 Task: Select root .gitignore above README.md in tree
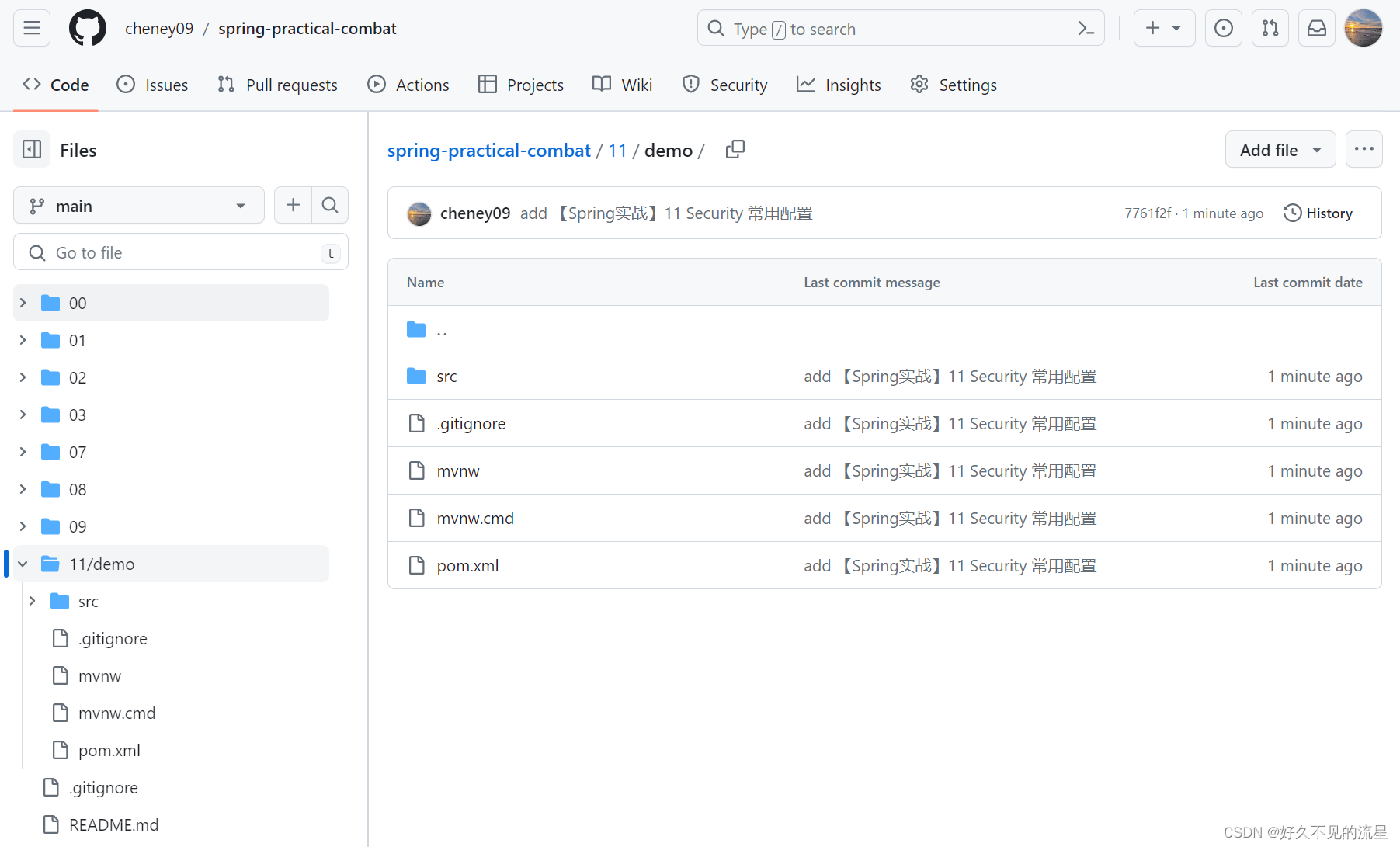(x=103, y=787)
